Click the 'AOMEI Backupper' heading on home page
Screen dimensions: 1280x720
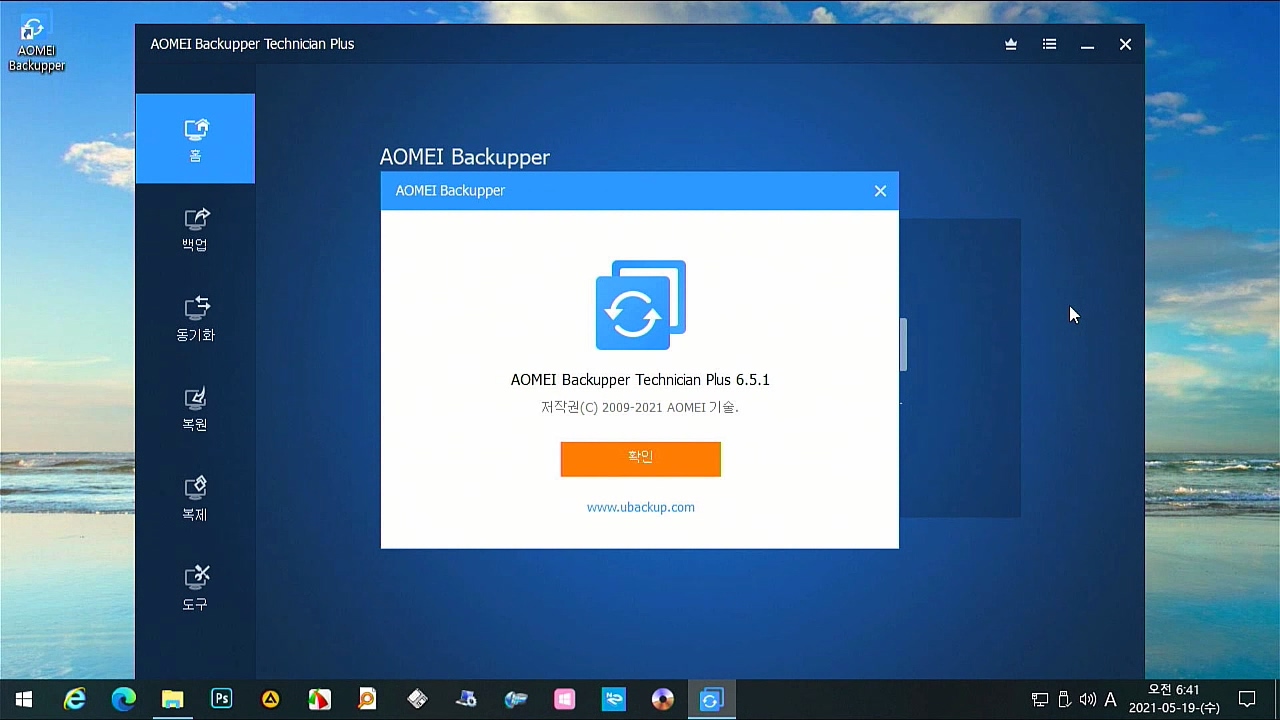(x=465, y=157)
